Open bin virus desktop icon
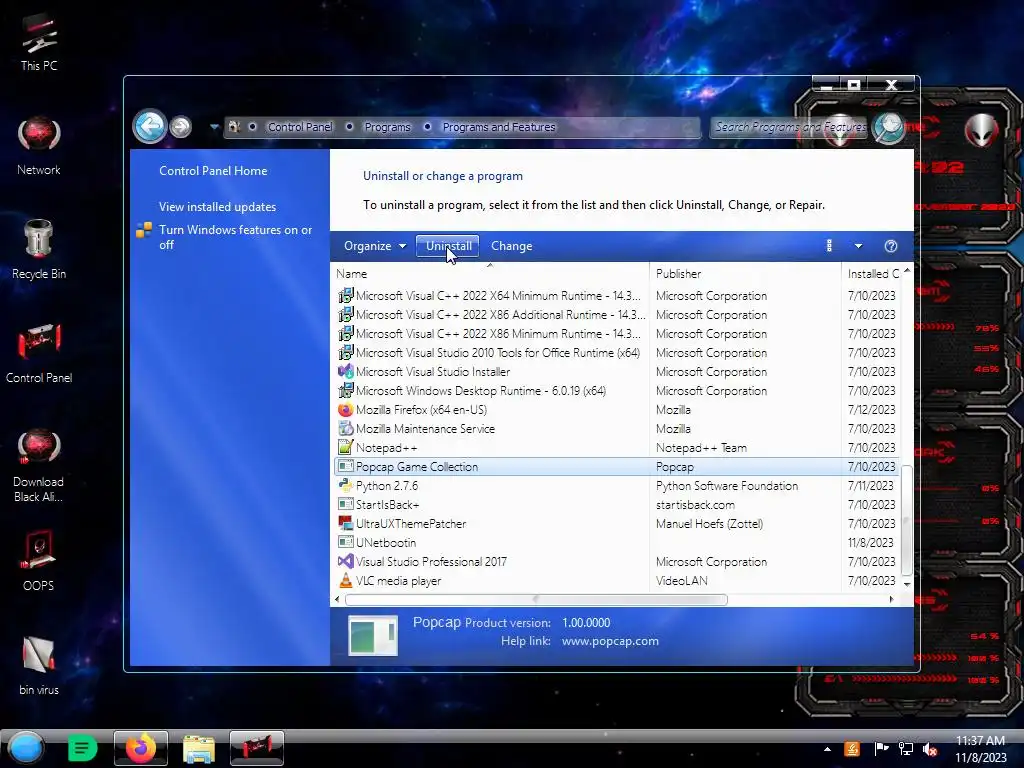The height and width of the screenshot is (768, 1024). (x=39, y=666)
